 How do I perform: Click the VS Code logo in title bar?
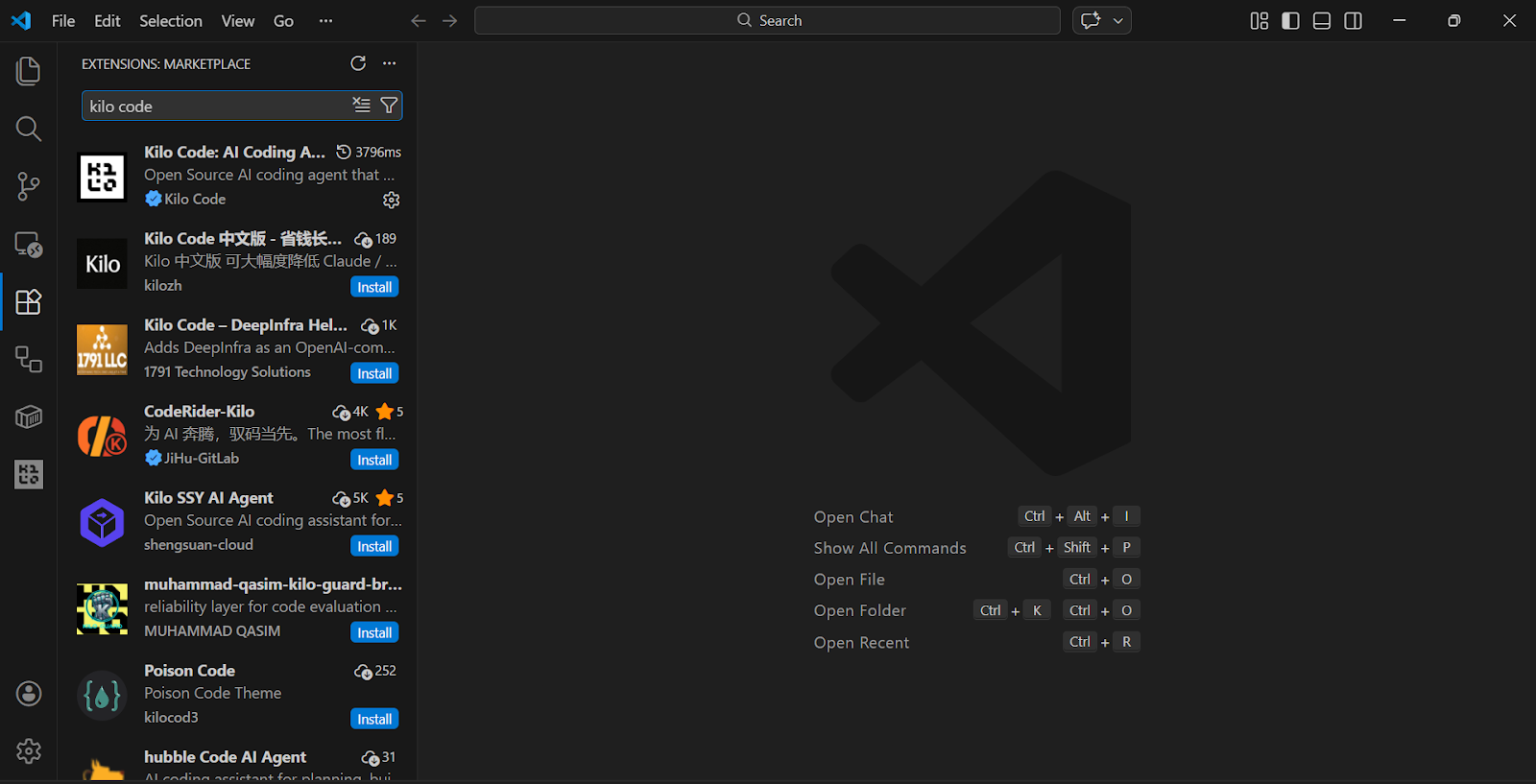click(x=21, y=21)
